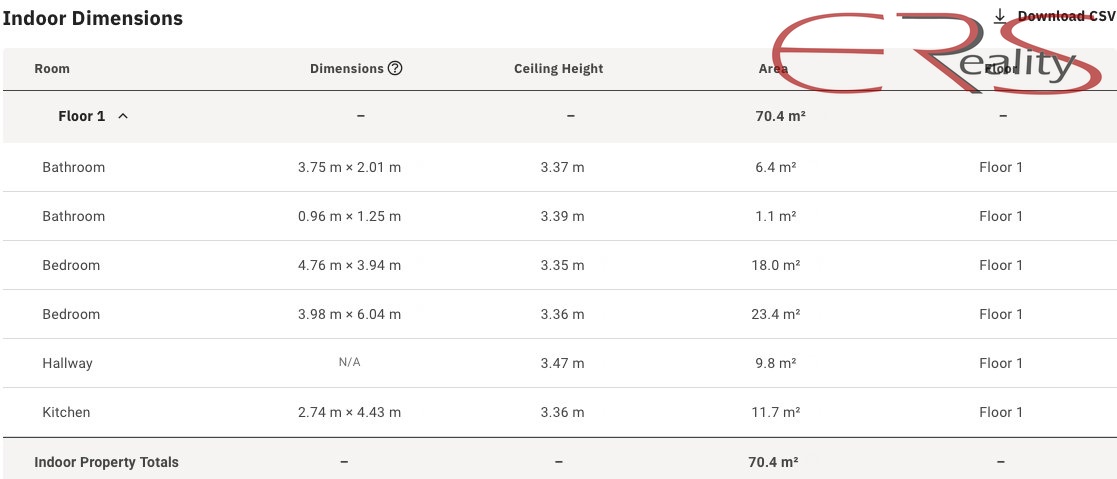Click the Area column header
Viewport: 1117px width, 479px height.
click(774, 68)
